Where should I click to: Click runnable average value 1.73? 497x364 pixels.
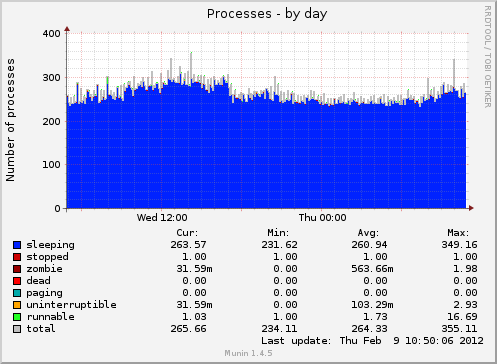coord(375,317)
